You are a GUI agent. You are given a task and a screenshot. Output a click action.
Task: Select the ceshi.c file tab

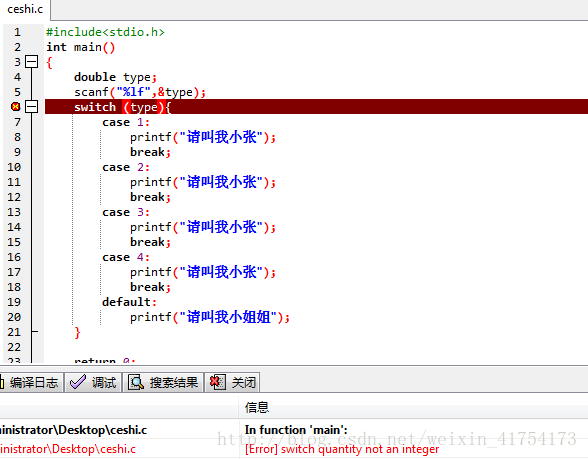tap(25, 9)
